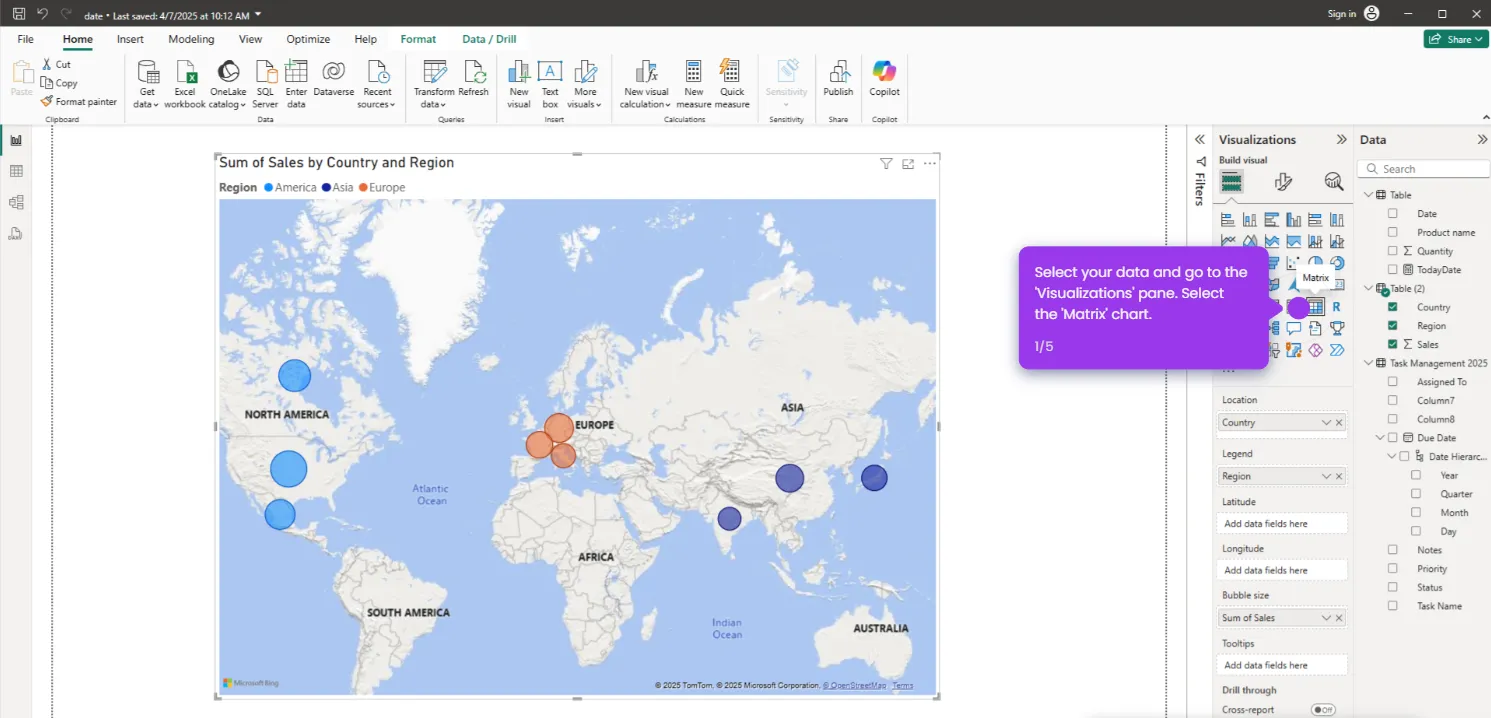Image resolution: width=1491 pixels, height=718 pixels.
Task: Select the Matrix visual icon
Action: pyautogui.click(x=1316, y=307)
